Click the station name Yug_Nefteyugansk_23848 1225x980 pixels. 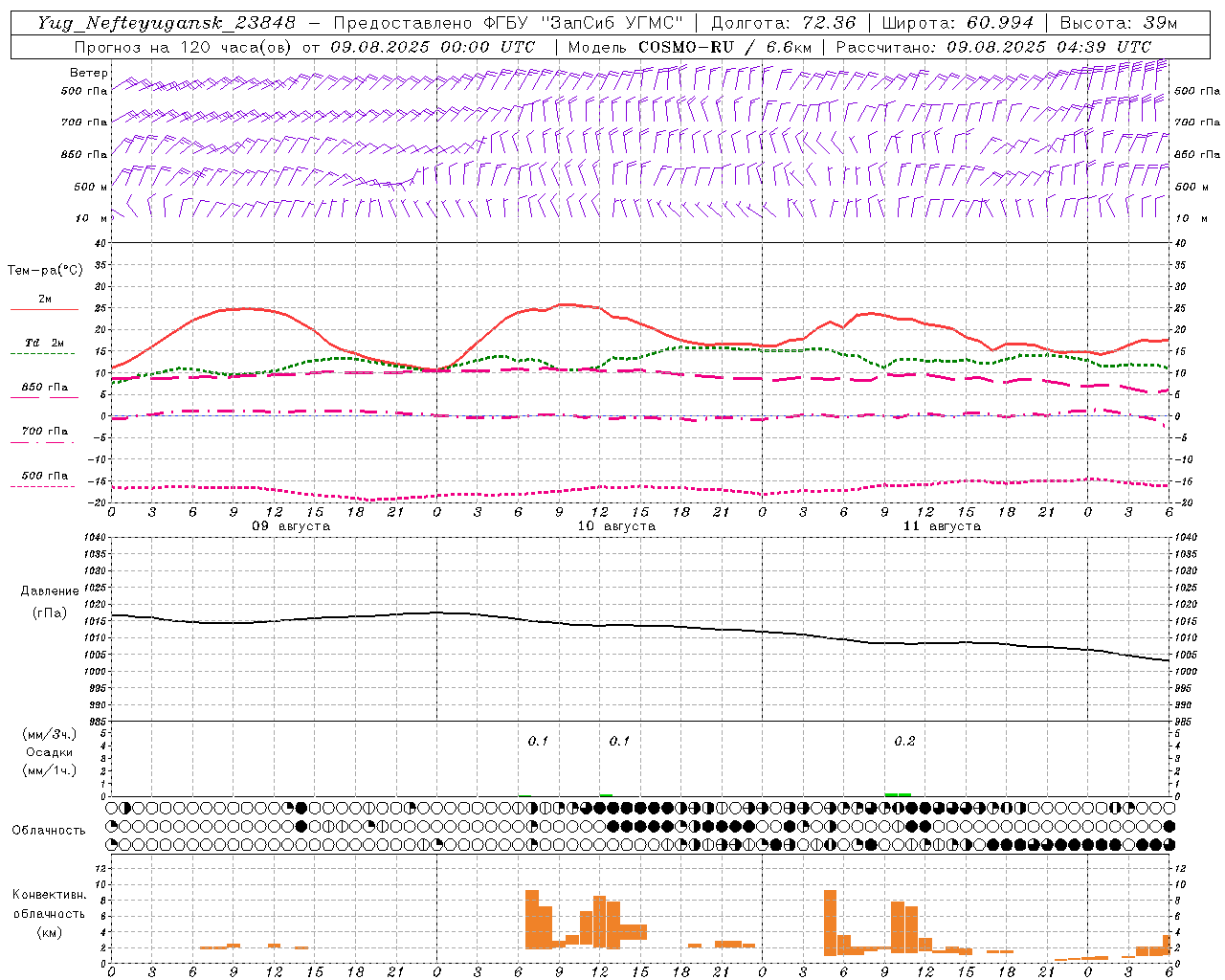tap(167, 23)
